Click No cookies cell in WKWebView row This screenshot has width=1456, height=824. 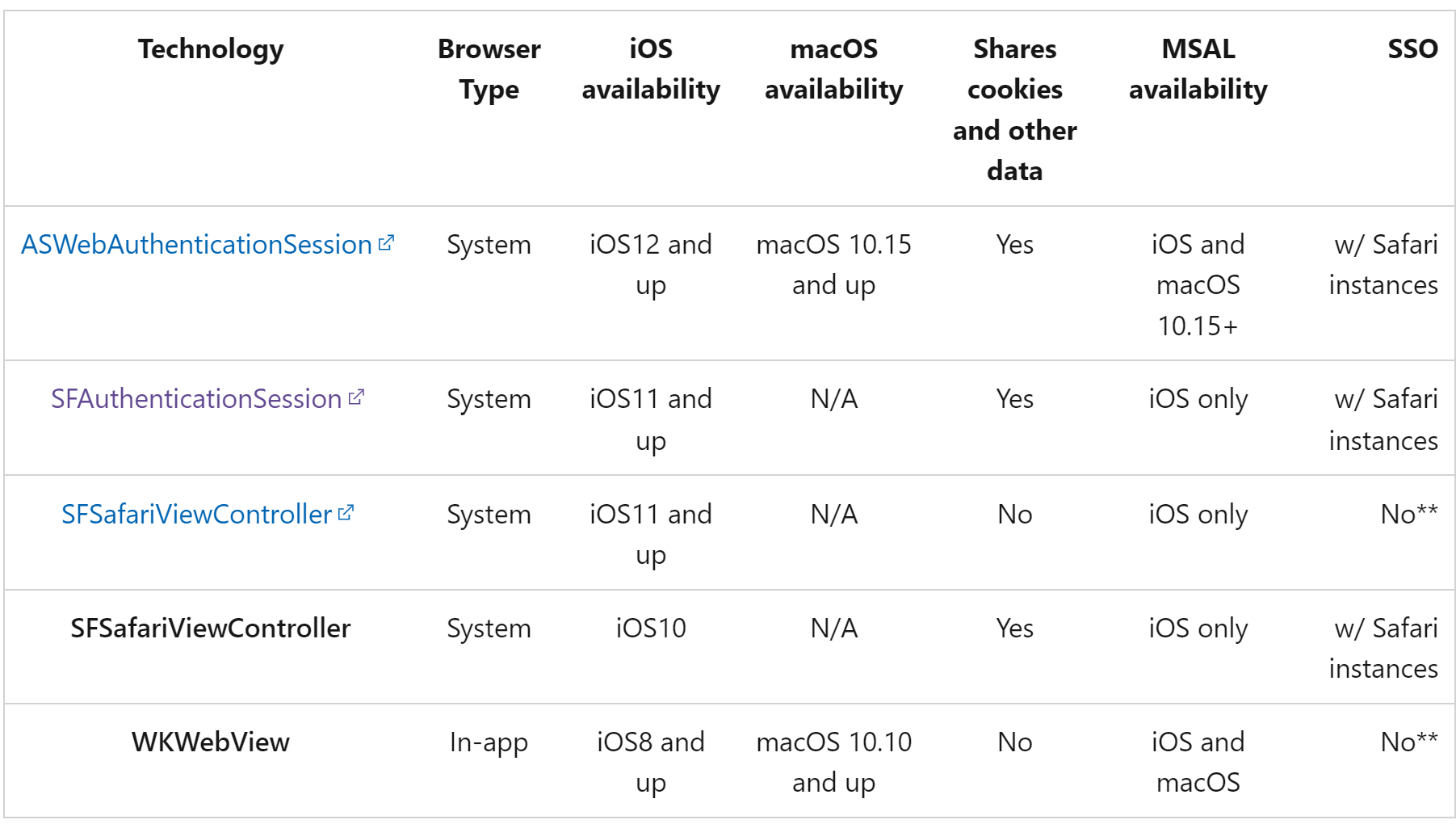click(1015, 742)
